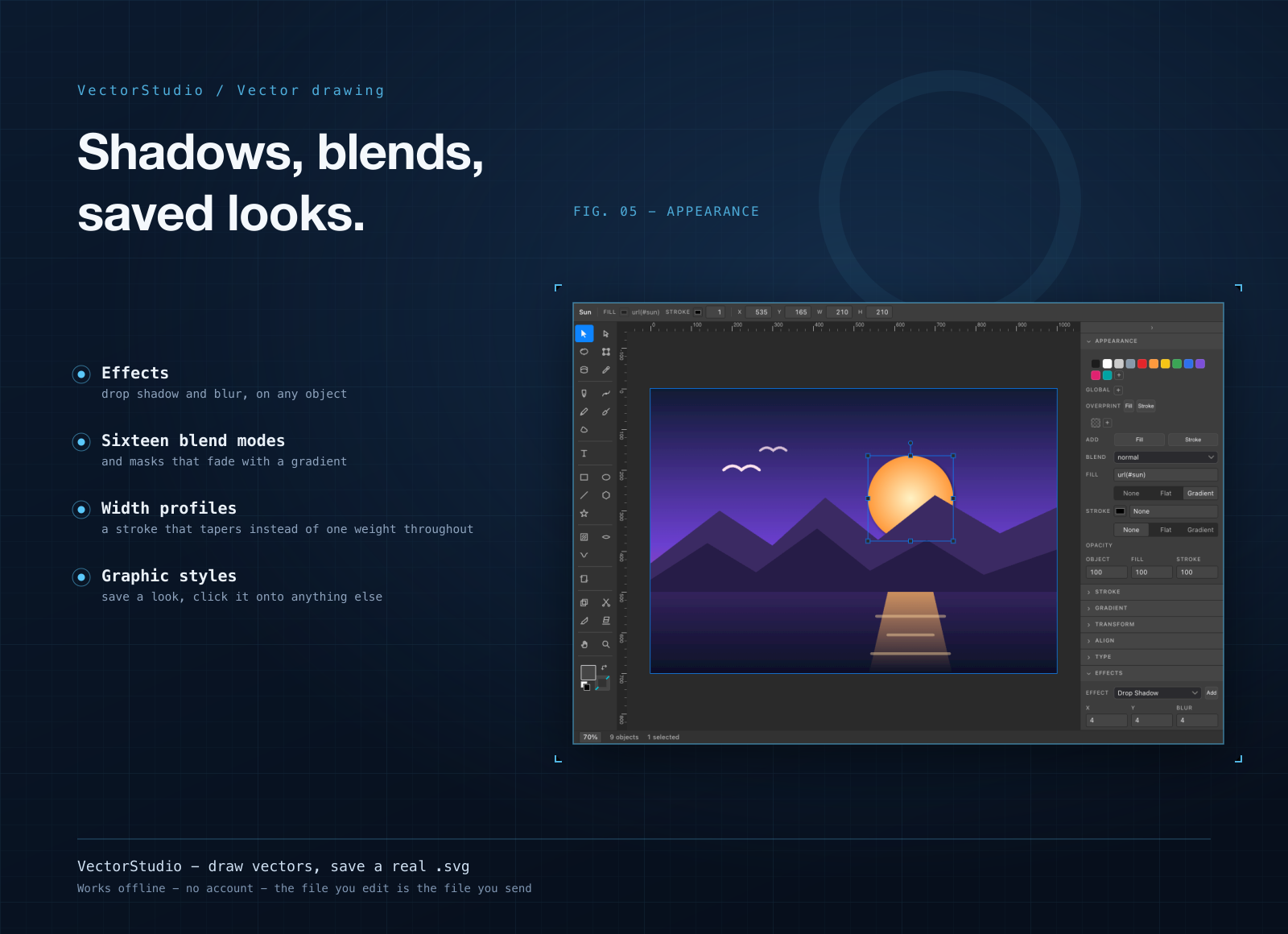Select the Eyedropper tool
Screen dimensions: 1288x934
coord(606,370)
